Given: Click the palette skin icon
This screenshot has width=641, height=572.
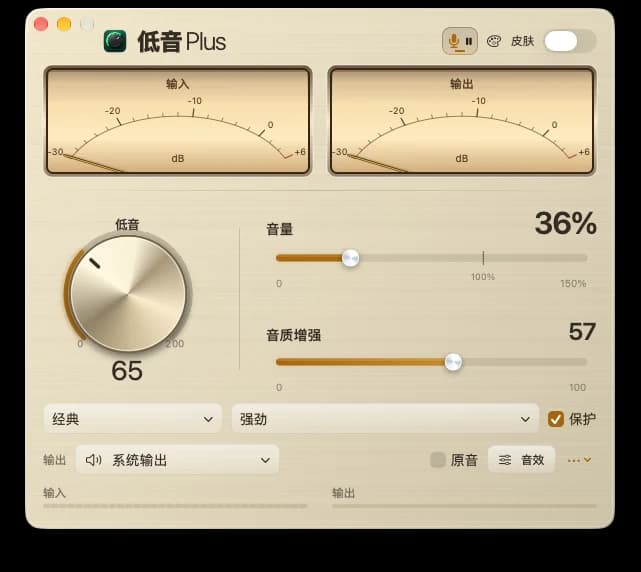Looking at the screenshot, I should (x=494, y=41).
